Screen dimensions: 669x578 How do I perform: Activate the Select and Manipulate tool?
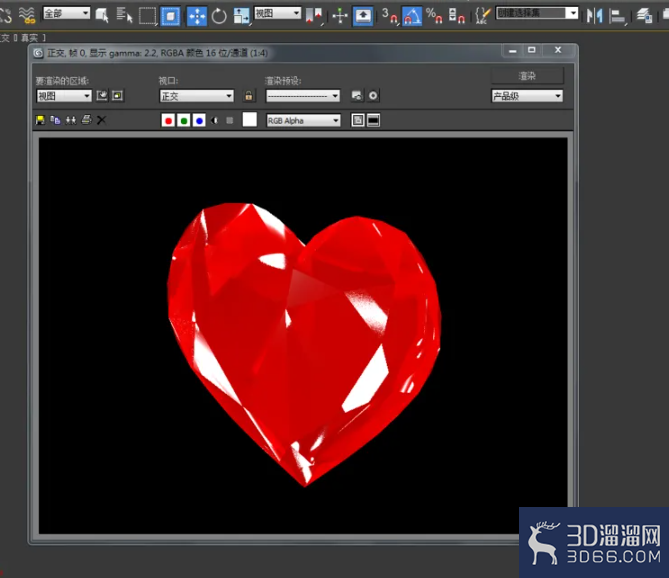340,16
